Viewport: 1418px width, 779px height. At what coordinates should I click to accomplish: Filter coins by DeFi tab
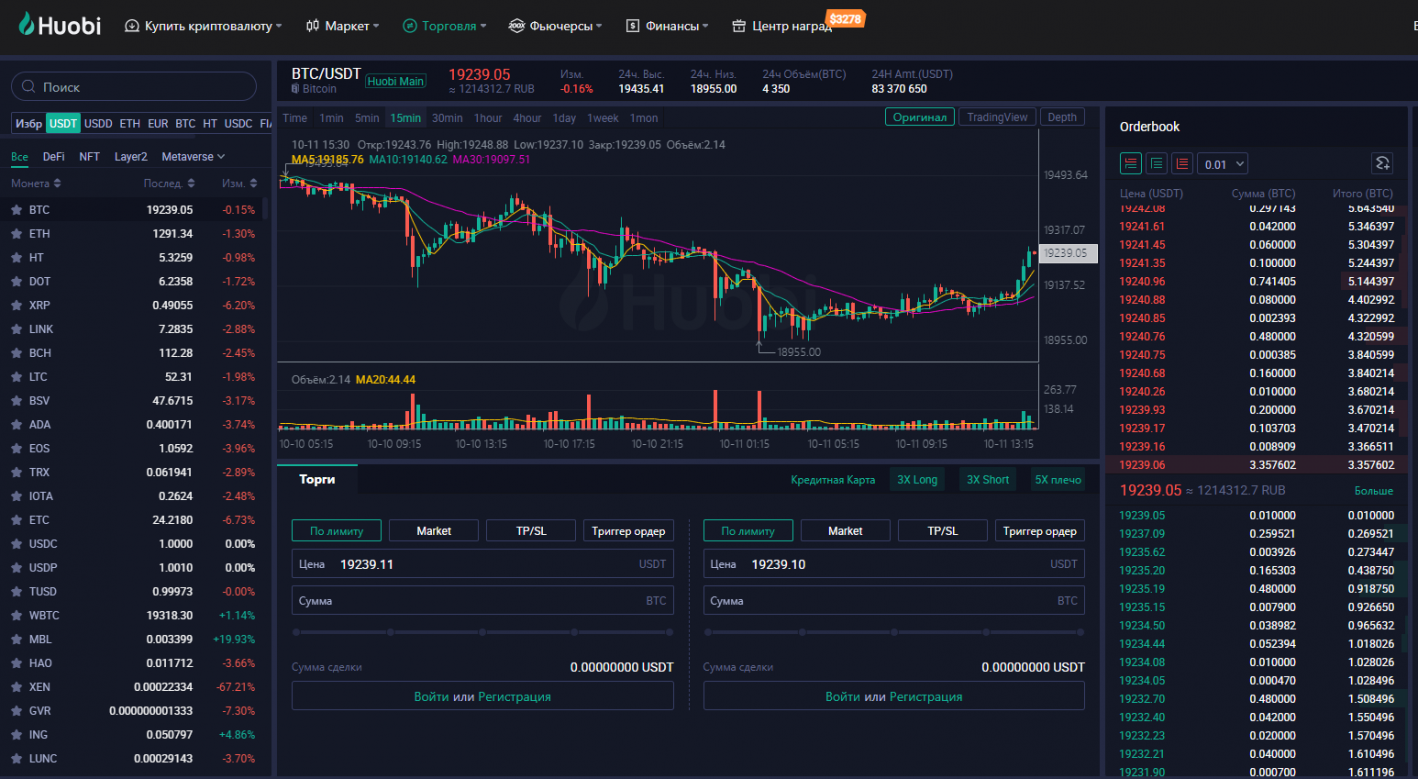[54, 157]
